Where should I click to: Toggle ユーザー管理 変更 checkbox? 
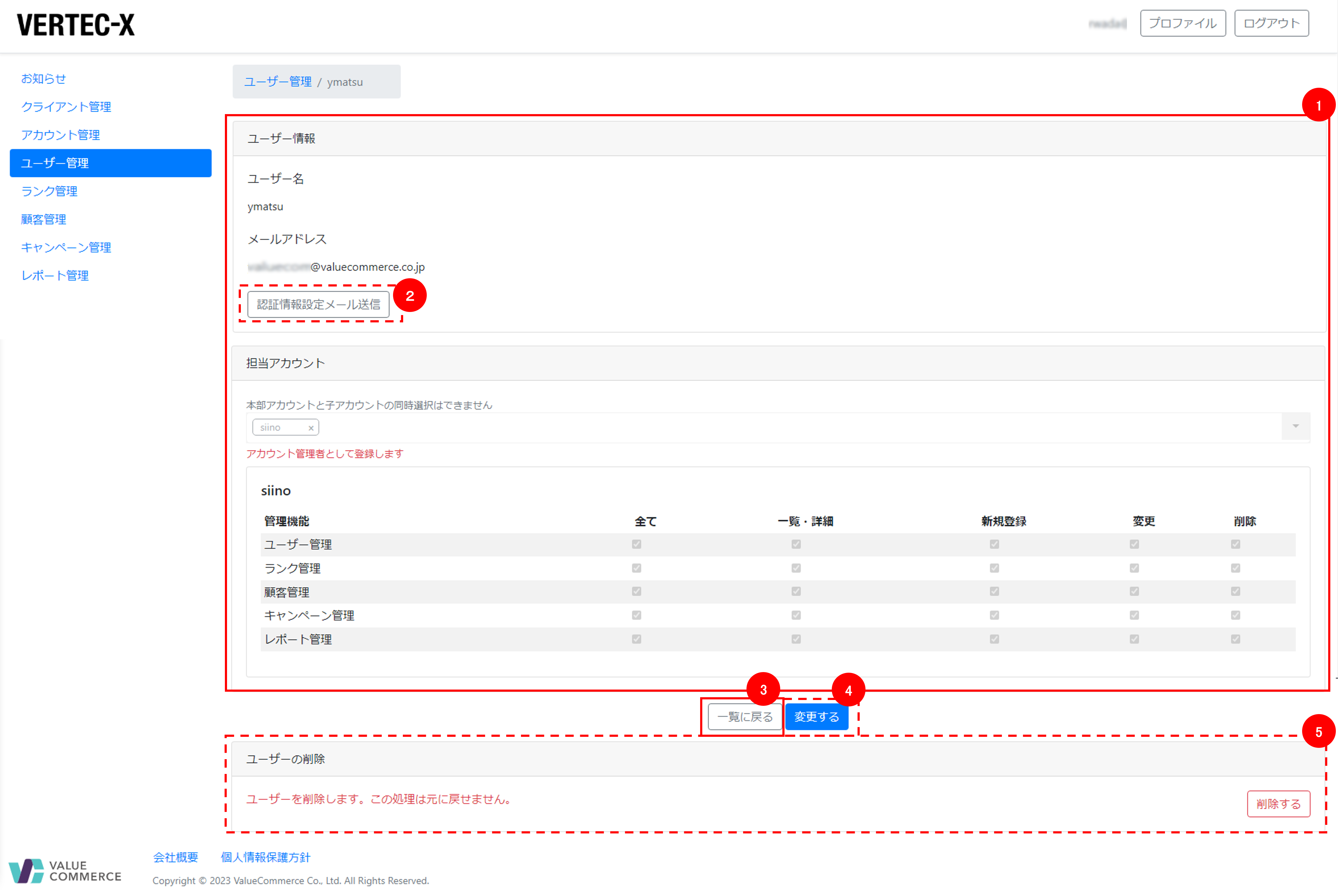1134,544
